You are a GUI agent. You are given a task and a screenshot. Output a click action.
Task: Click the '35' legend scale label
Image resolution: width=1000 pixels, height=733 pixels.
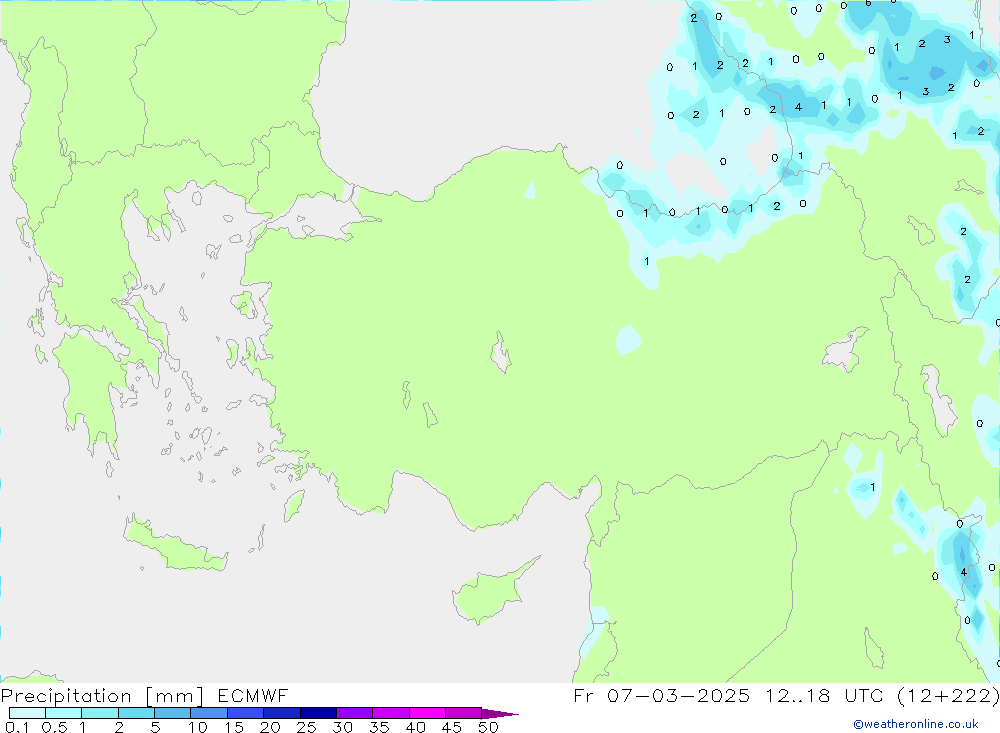(x=379, y=727)
